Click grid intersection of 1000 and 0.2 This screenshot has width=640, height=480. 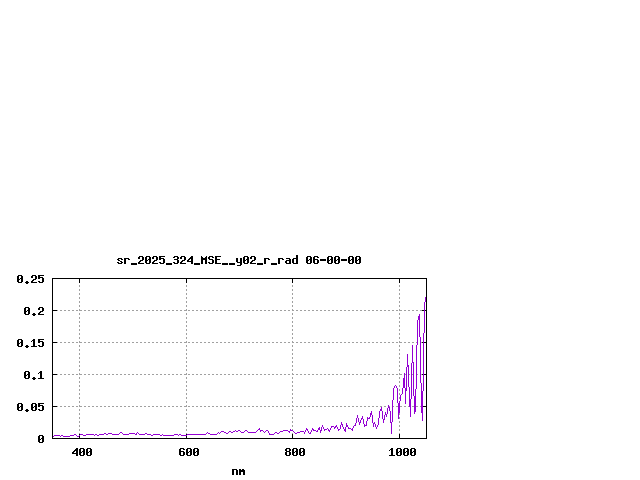[x=399, y=311]
